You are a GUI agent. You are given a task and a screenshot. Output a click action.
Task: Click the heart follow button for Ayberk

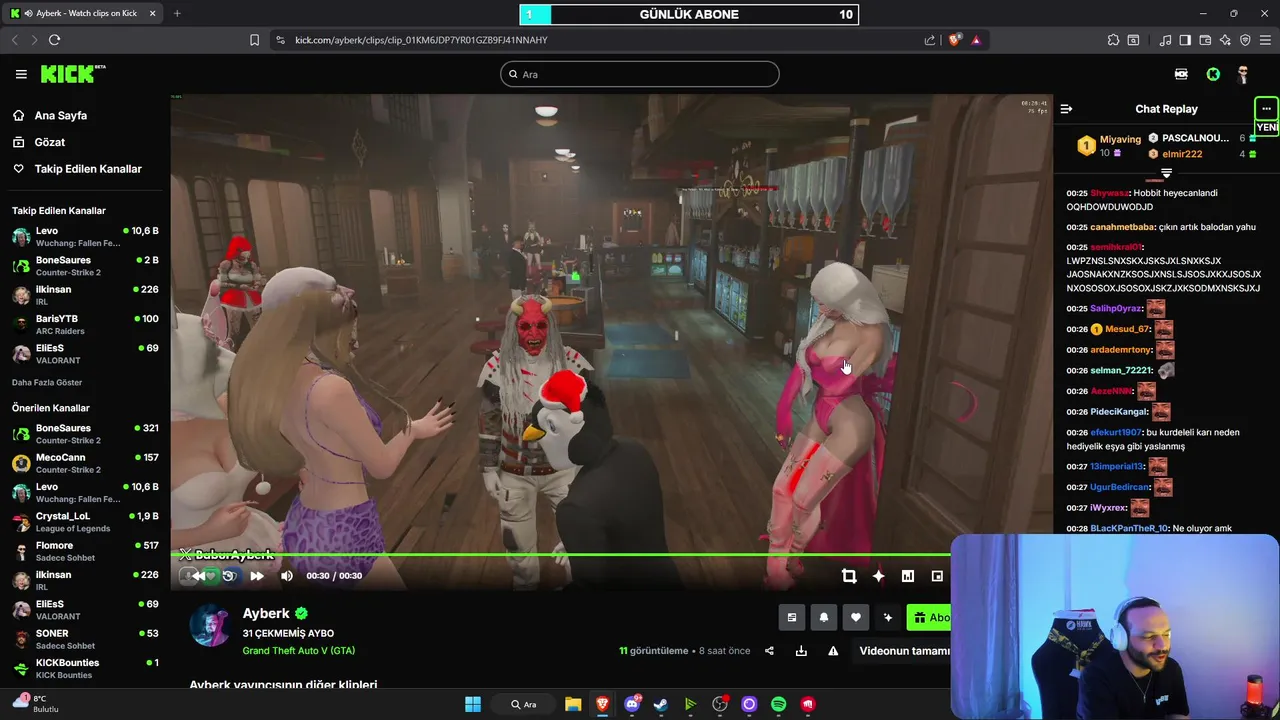(x=856, y=618)
